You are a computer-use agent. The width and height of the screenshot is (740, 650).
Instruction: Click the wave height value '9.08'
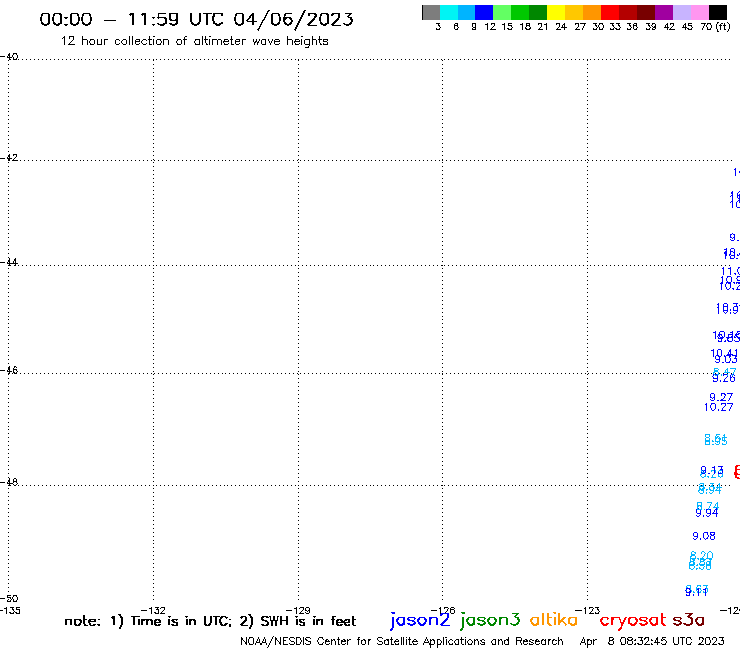pos(704,536)
